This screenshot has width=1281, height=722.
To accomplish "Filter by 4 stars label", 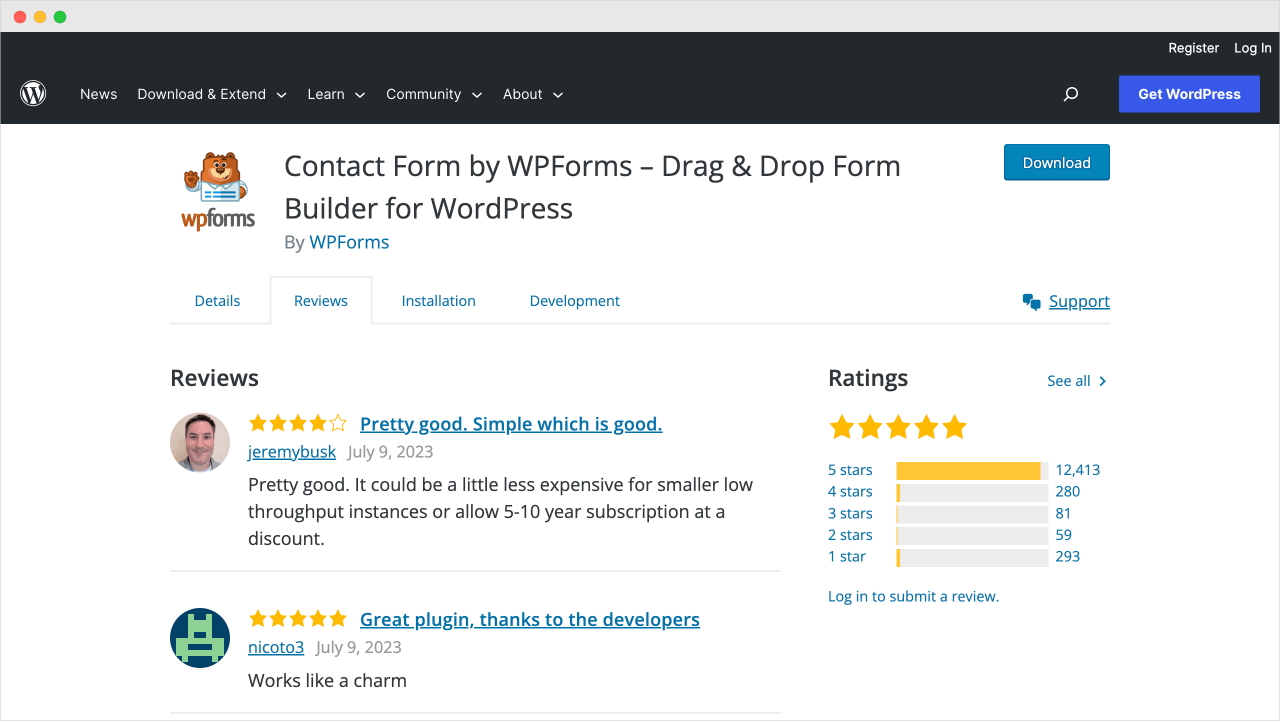I will pos(850,492).
